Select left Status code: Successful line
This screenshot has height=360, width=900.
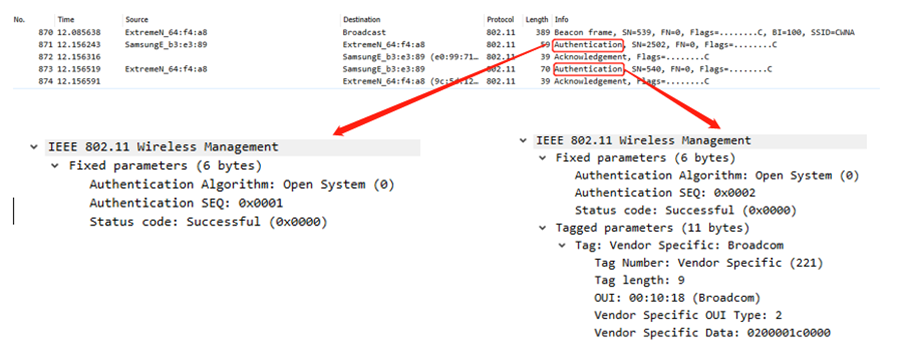208,222
